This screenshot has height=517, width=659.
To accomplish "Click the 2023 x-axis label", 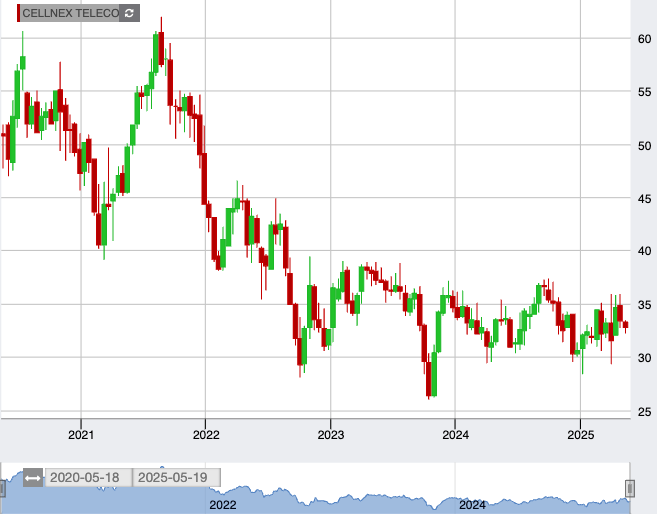I will pos(331,436).
